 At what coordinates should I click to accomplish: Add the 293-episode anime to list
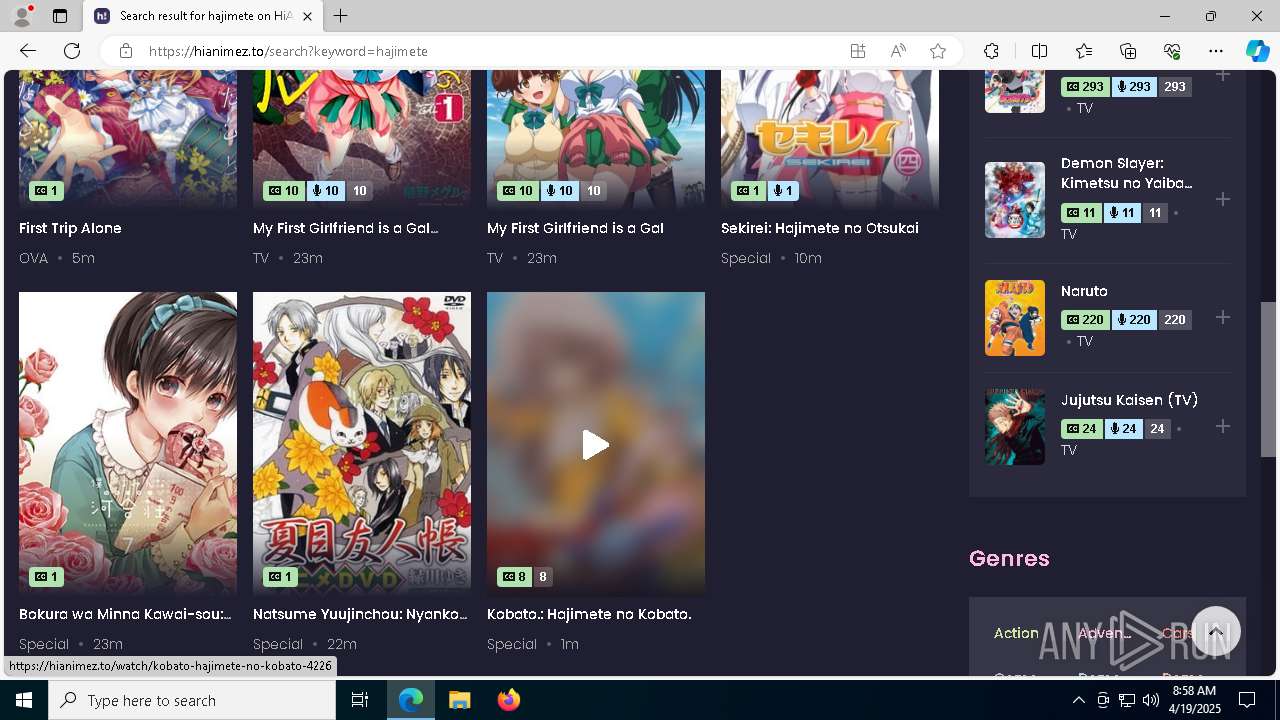(x=1222, y=76)
